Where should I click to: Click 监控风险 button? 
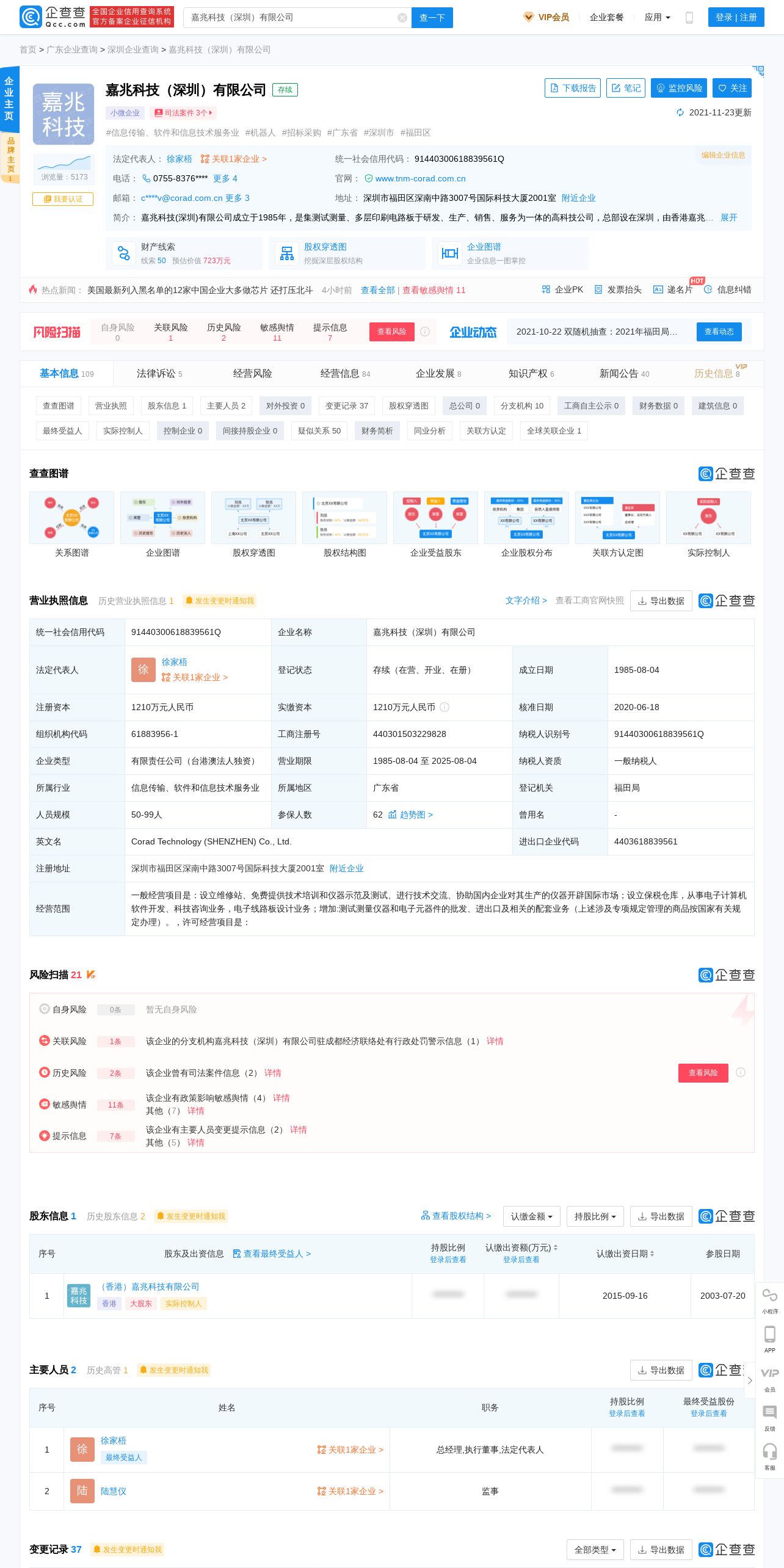pos(679,88)
